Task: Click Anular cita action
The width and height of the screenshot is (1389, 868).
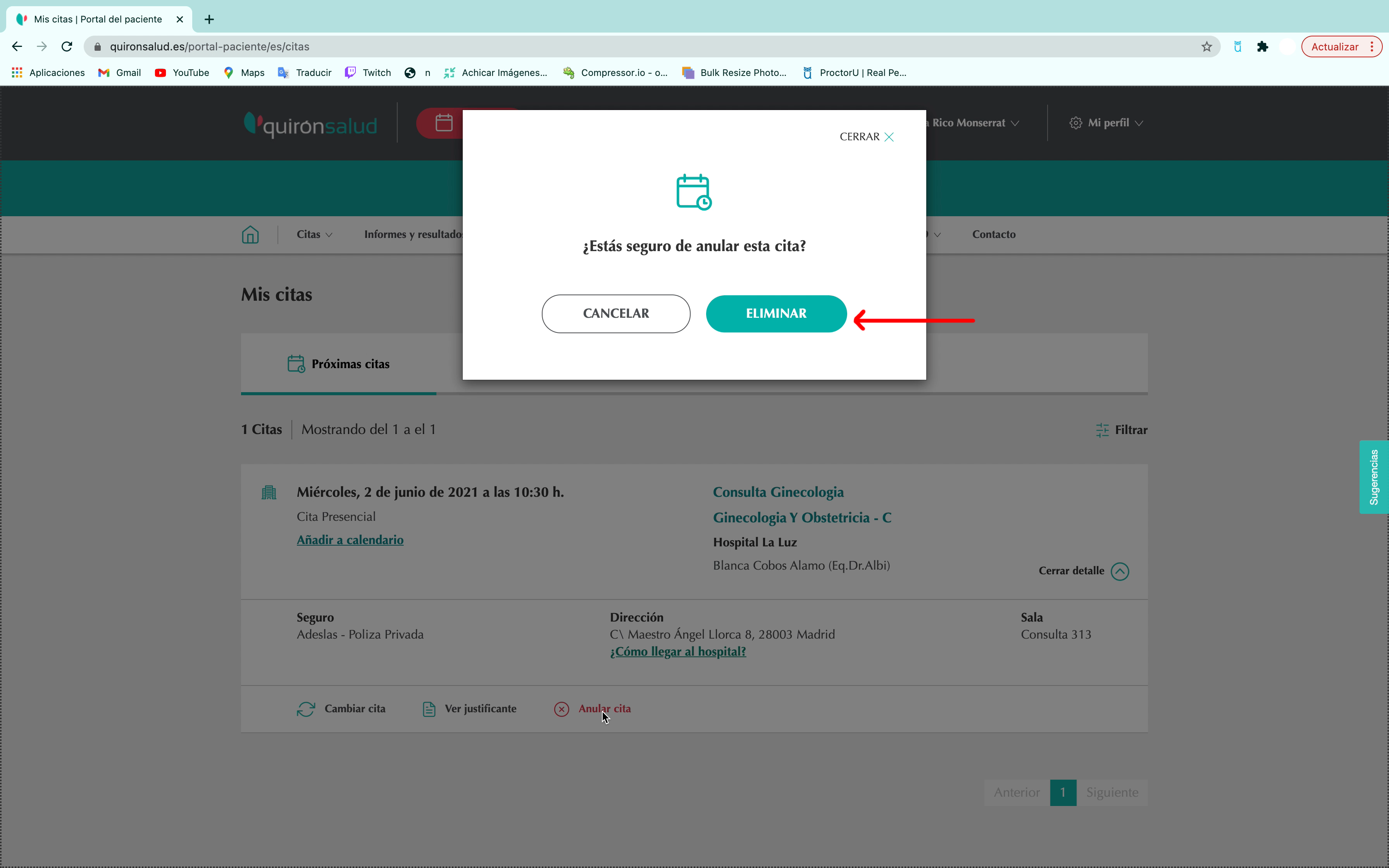Action: [x=592, y=709]
